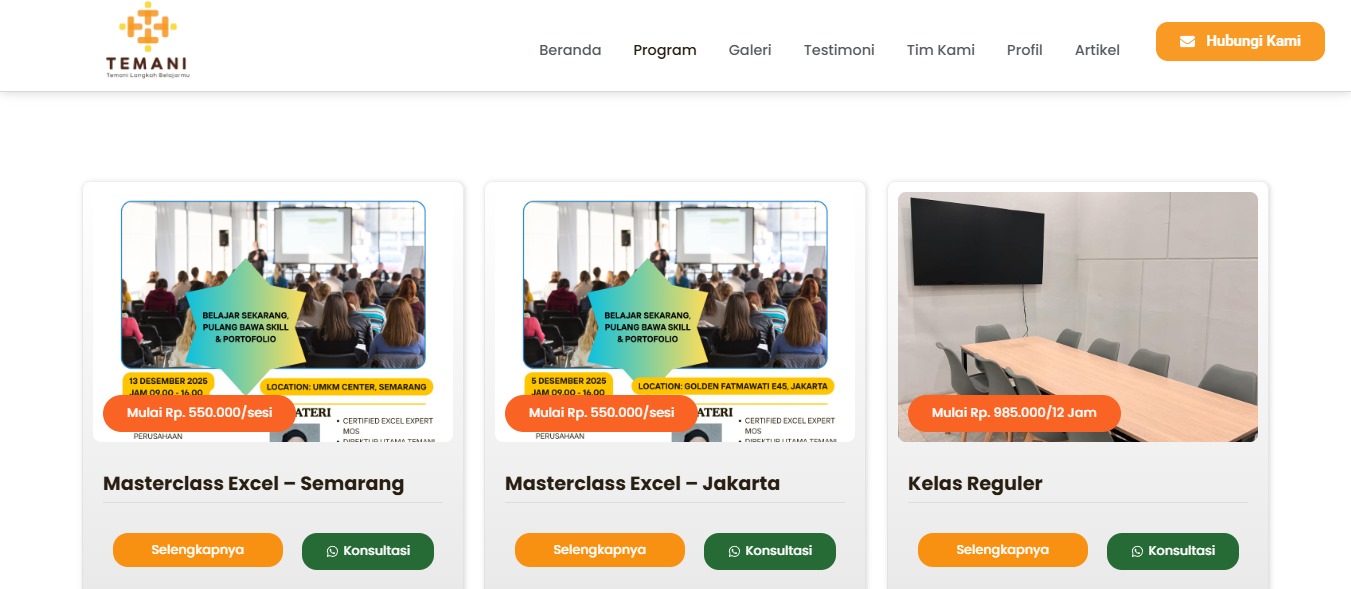Open the Masterclass Excel – Semarang poster image
Screen dimensions: 1351x589
tap(273, 317)
